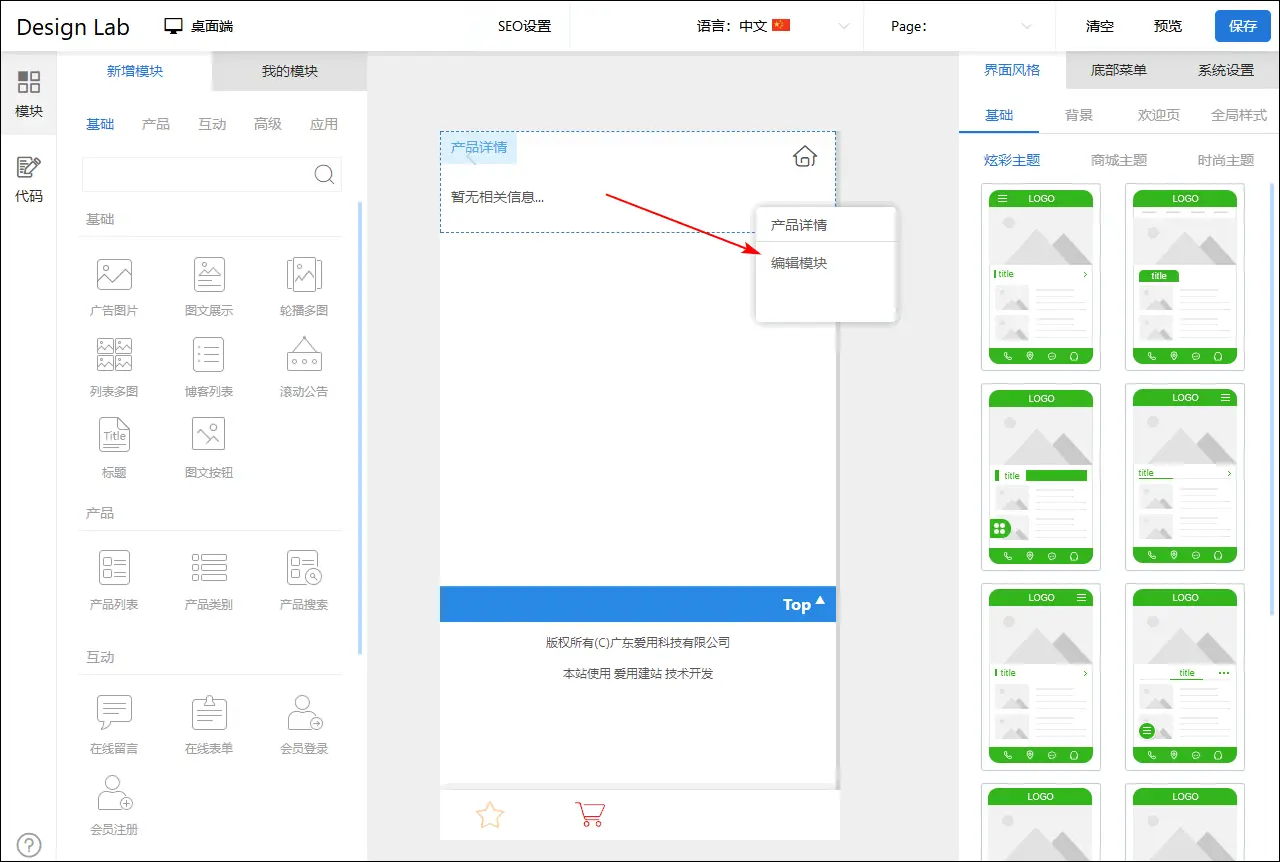The width and height of the screenshot is (1280, 862).
Task: Add the 广告图片 module icon
Action: click(114, 275)
